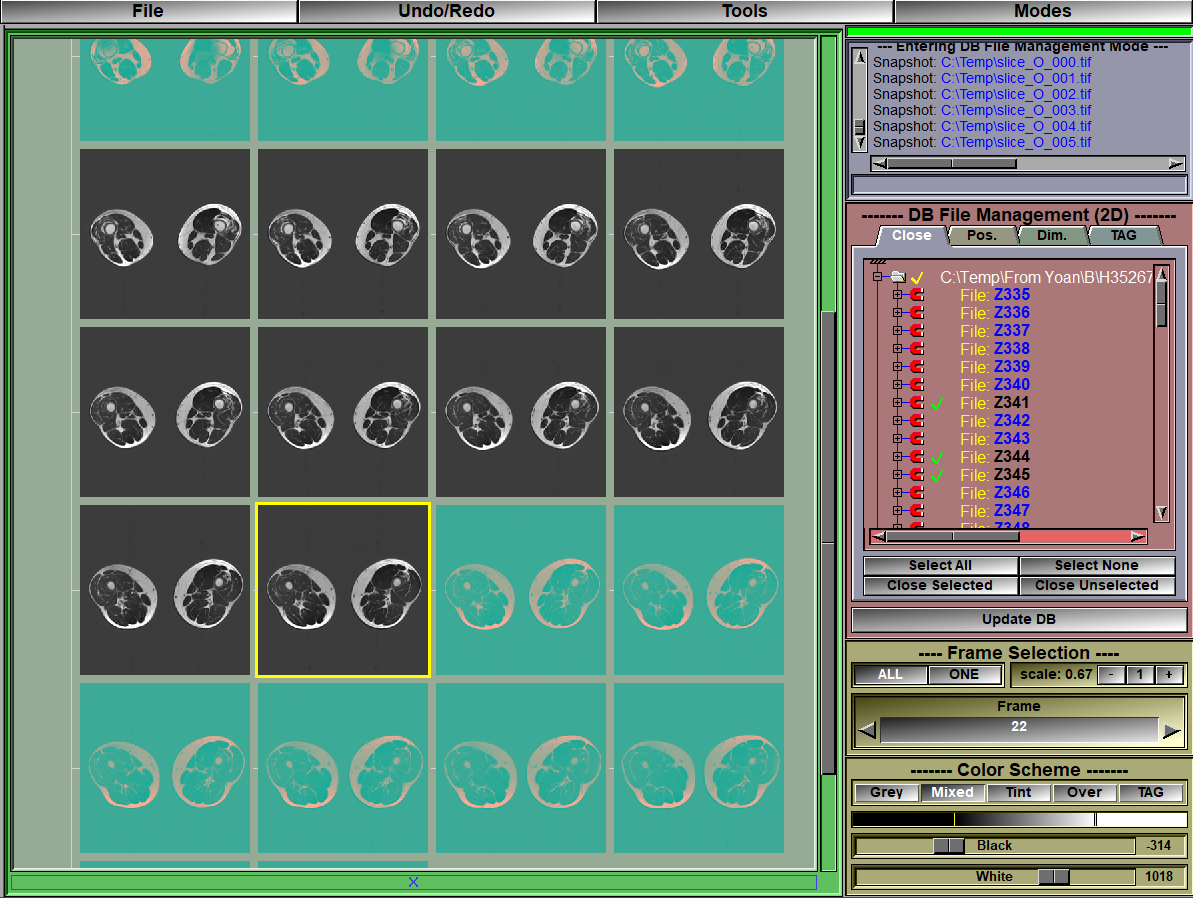Collapse the C:\Temp\From Yoan root folder node
The width and height of the screenshot is (1193, 898).
tap(877, 276)
